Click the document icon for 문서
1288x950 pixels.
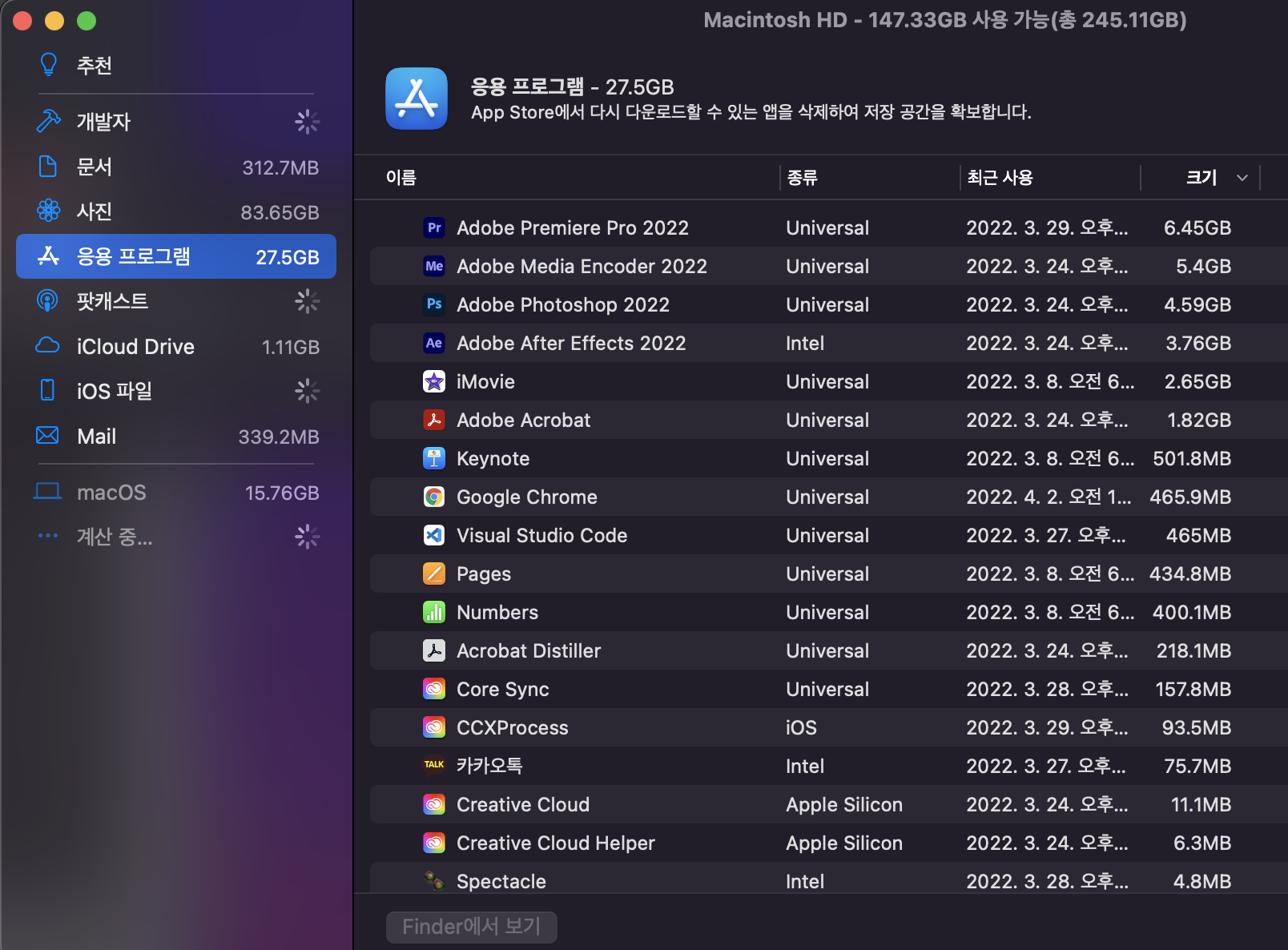48,167
